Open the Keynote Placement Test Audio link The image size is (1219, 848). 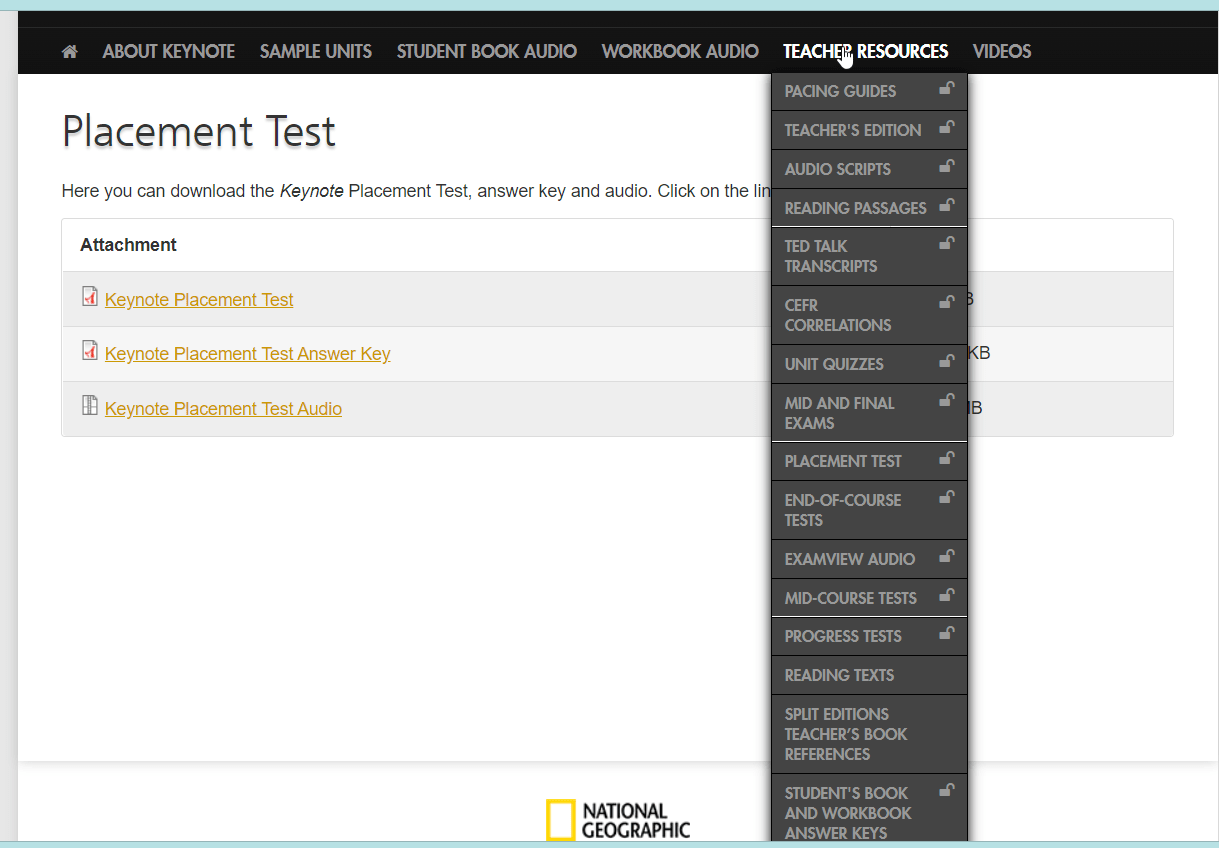[x=223, y=409]
